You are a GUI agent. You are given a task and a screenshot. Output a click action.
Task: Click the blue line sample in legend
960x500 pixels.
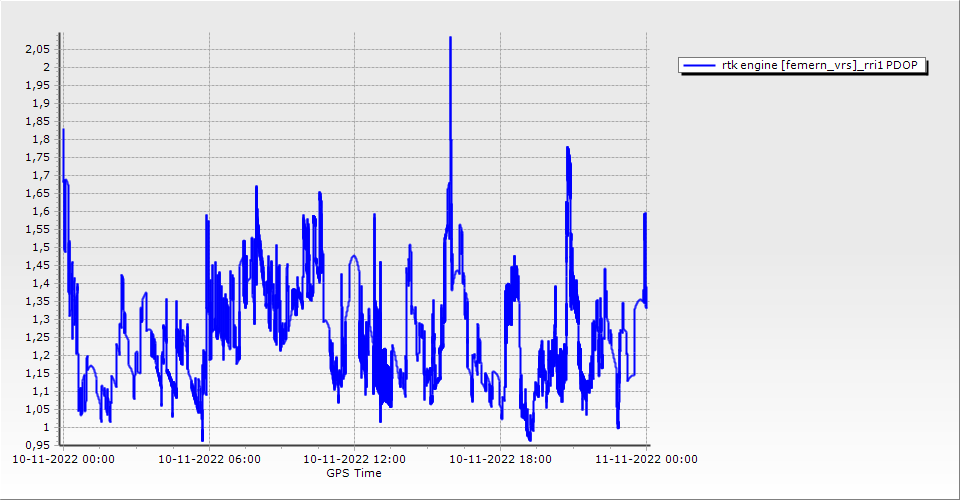[693, 66]
